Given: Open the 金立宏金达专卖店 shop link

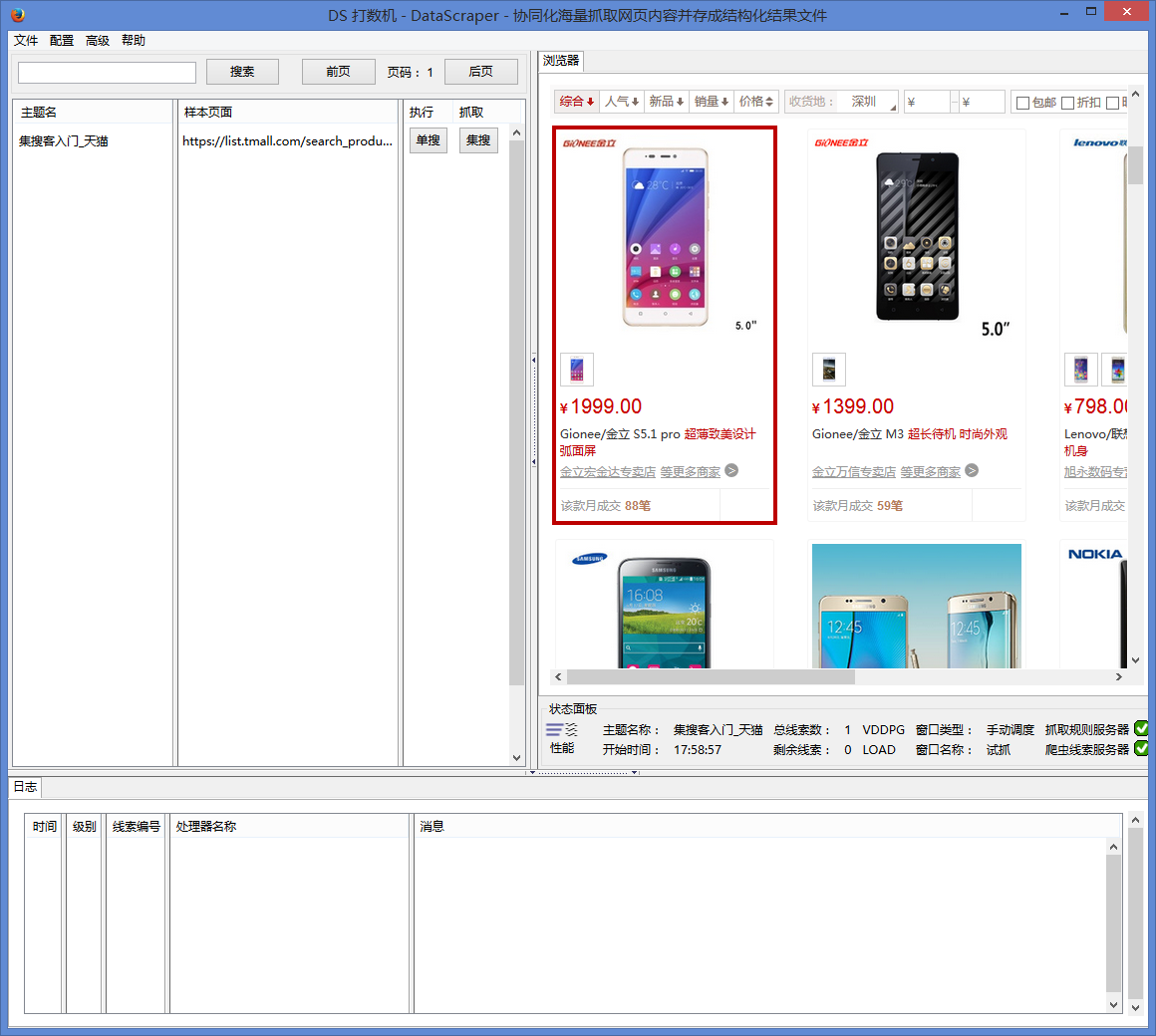Looking at the screenshot, I should tap(608, 471).
